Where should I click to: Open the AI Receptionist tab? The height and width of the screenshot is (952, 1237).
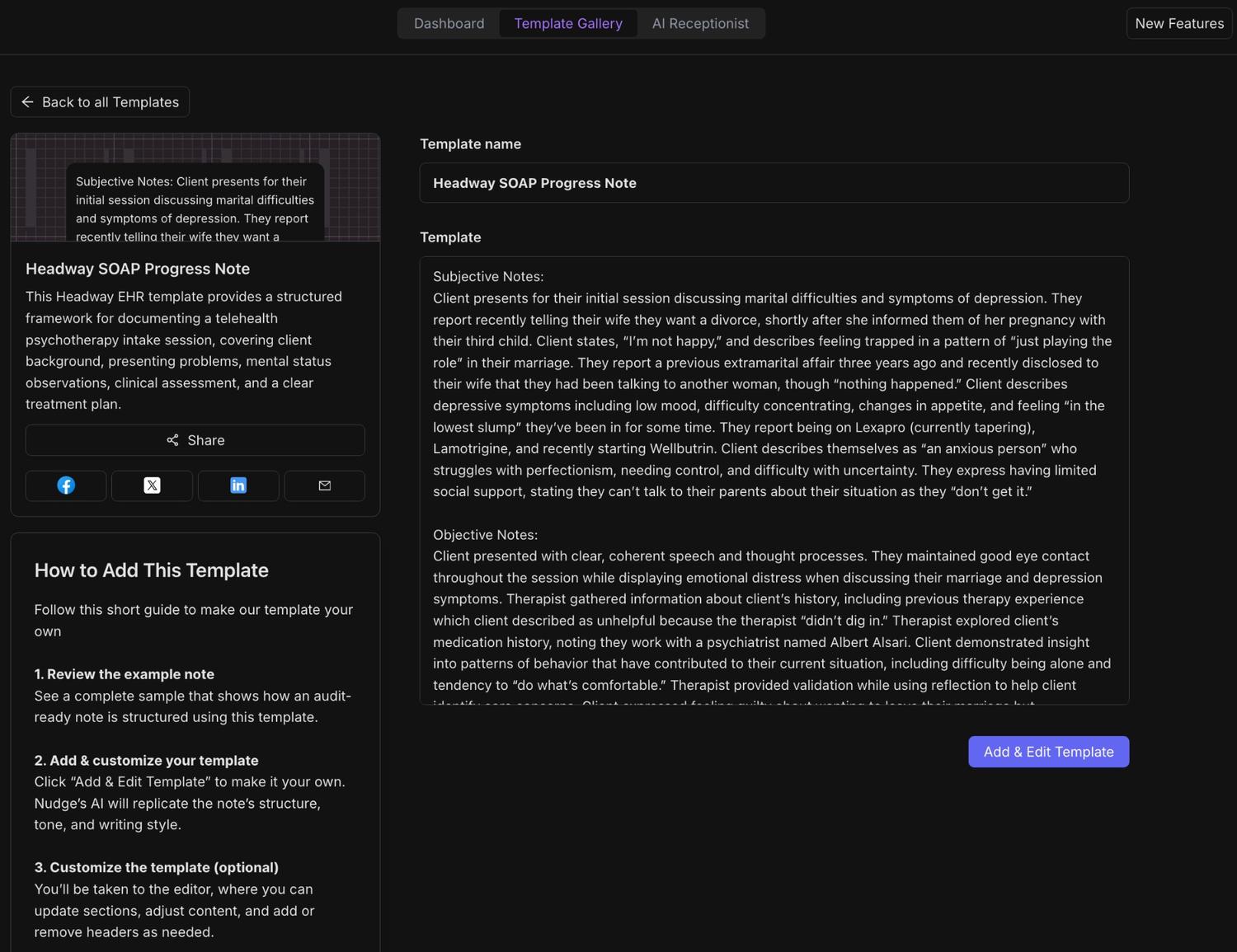click(x=700, y=23)
